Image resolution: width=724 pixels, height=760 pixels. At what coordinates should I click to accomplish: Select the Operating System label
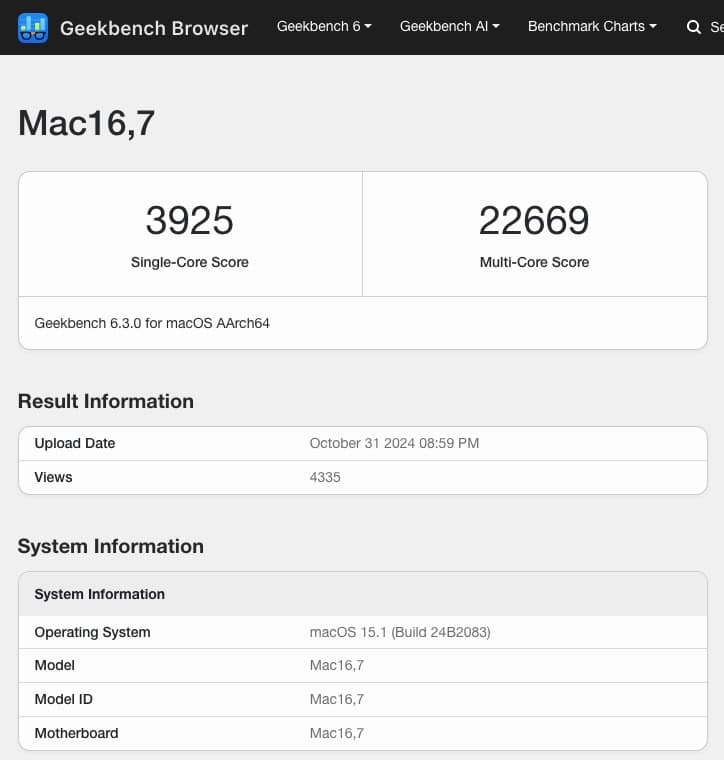[x=92, y=632]
